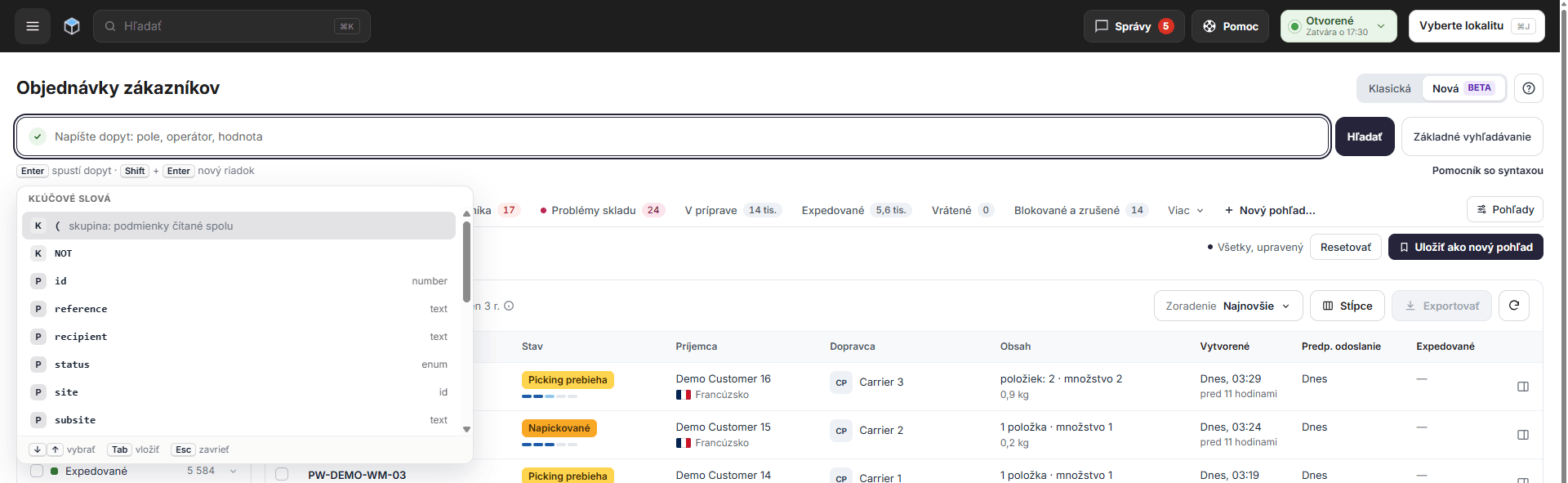
Task: Open the Otvorené status dropdown
Action: click(1338, 26)
